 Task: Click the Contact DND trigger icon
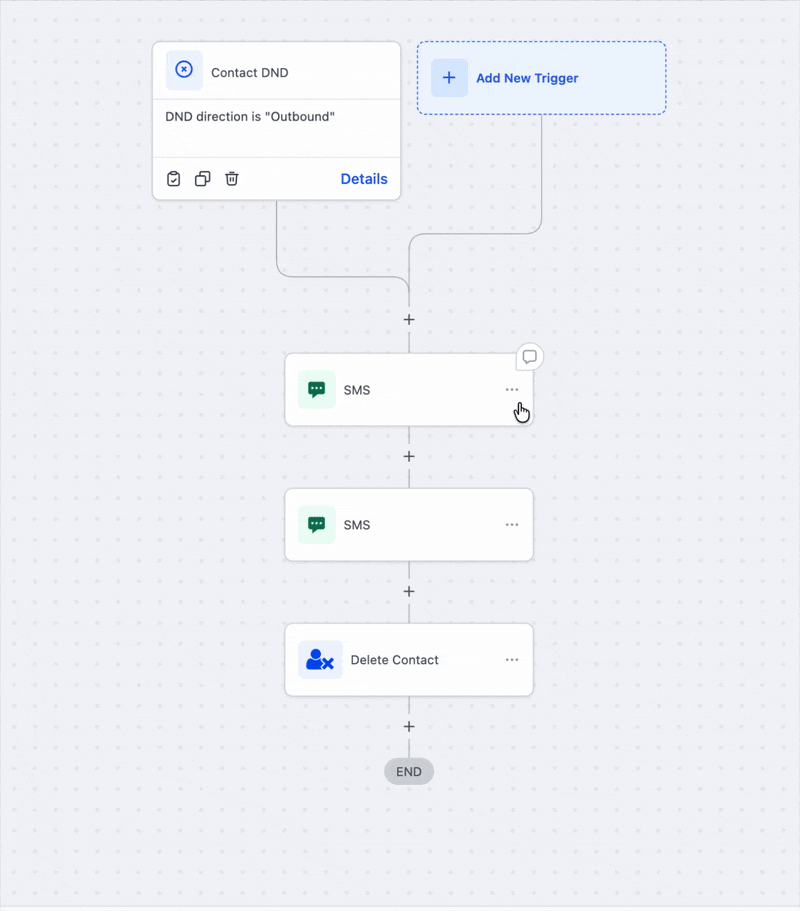pos(184,70)
